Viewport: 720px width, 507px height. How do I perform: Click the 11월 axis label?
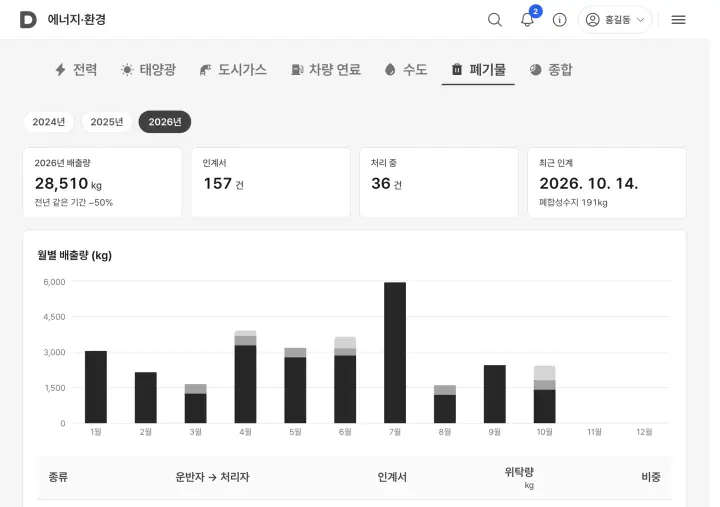(x=594, y=432)
